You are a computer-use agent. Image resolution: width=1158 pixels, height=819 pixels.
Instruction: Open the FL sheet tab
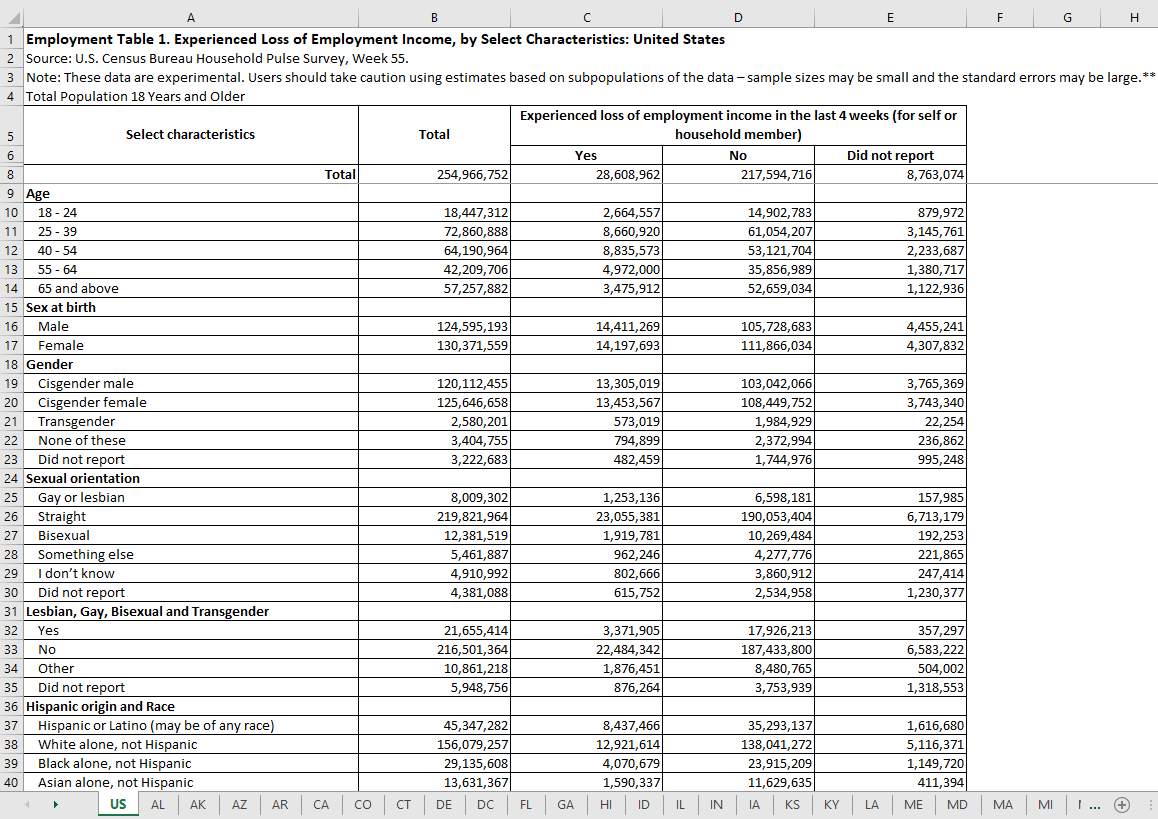click(525, 804)
